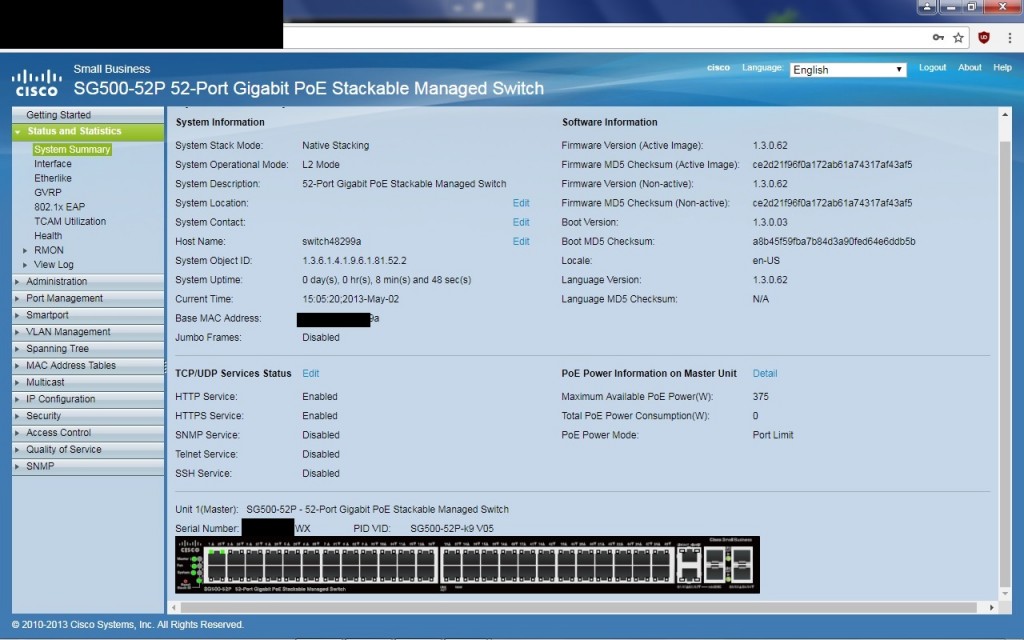Click System Object ID value
This screenshot has height=640, width=1024.
(354, 261)
